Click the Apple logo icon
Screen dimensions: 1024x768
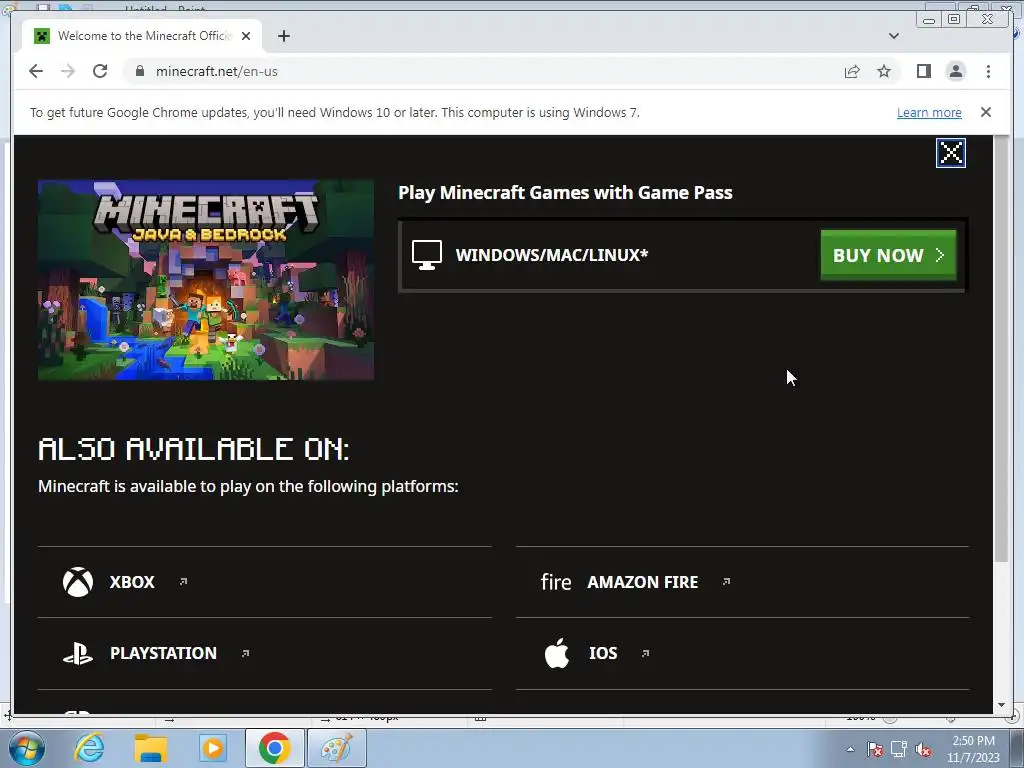pyautogui.click(x=556, y=653)
